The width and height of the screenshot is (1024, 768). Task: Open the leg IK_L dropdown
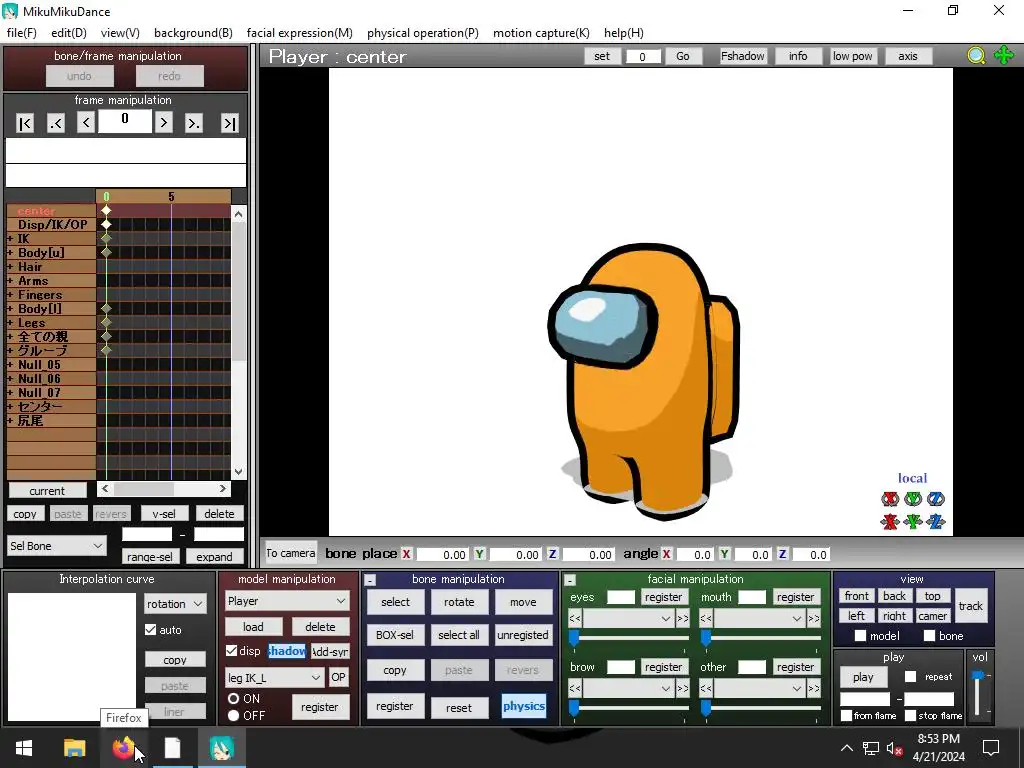(x=274, y=678)
